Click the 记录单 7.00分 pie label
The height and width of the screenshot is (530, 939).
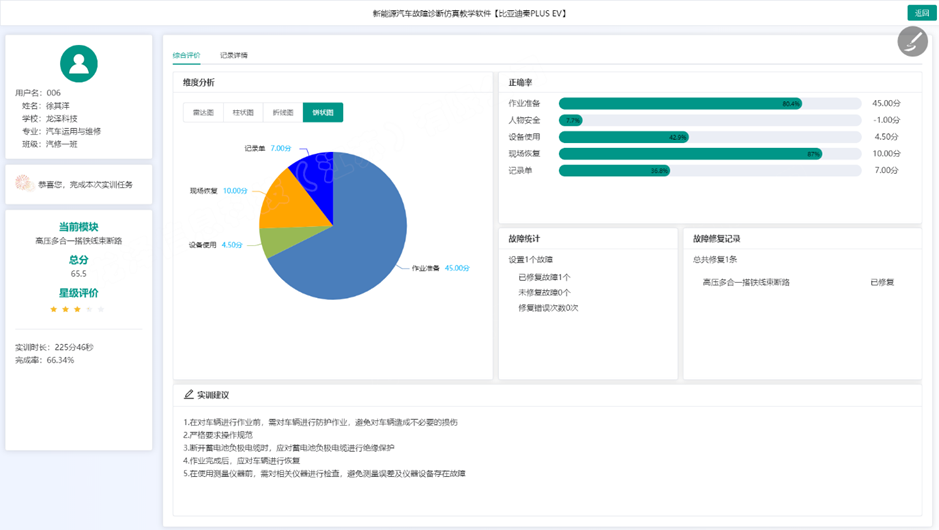[268, 148]
